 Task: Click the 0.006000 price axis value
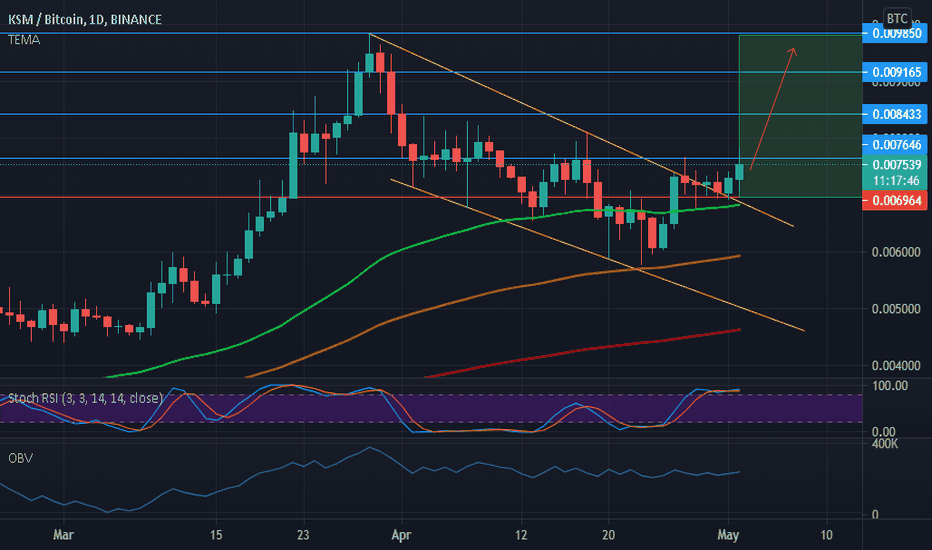(x=896, y=252)
